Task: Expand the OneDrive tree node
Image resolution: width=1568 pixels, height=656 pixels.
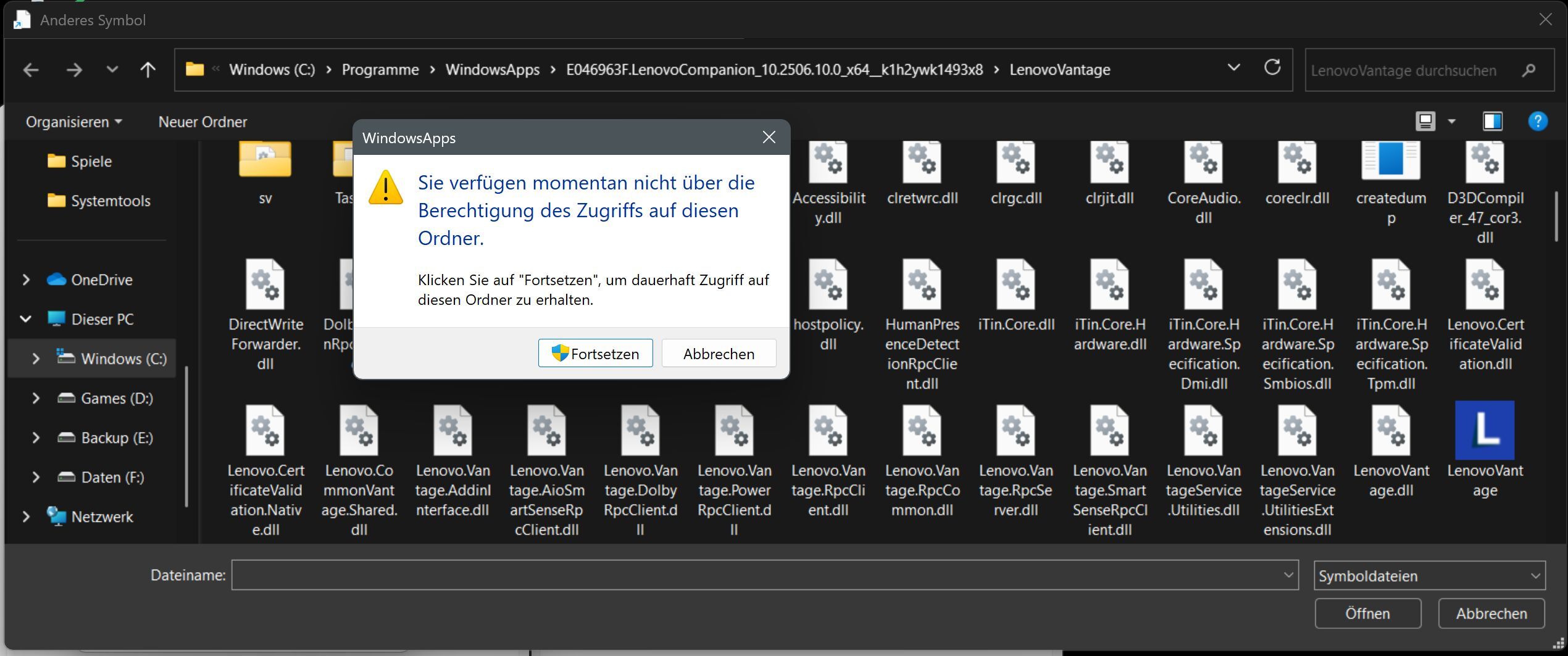Action: (x=26, y=280)
